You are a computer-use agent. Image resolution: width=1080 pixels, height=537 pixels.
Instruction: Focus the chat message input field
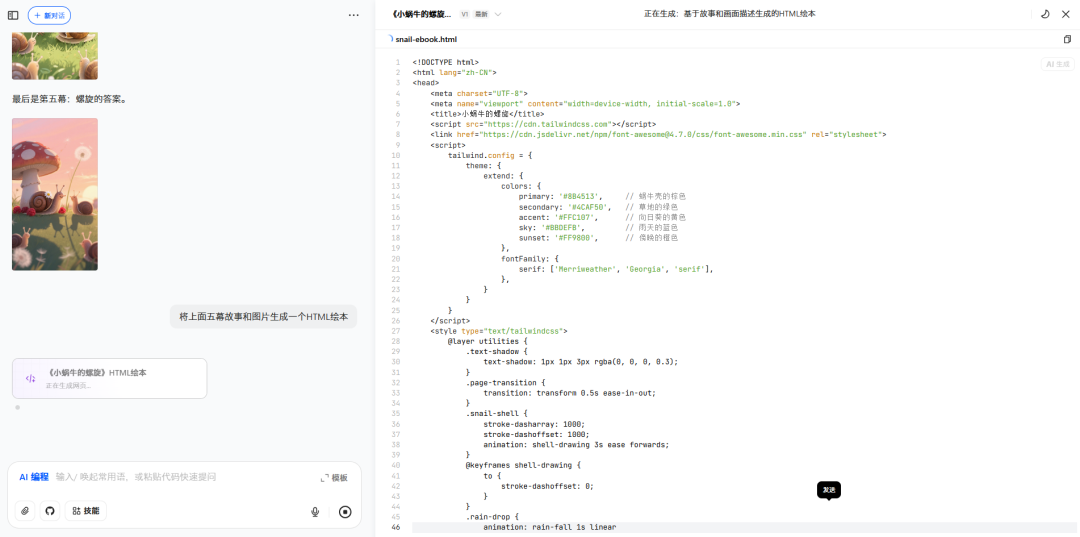tap(186, 477)
